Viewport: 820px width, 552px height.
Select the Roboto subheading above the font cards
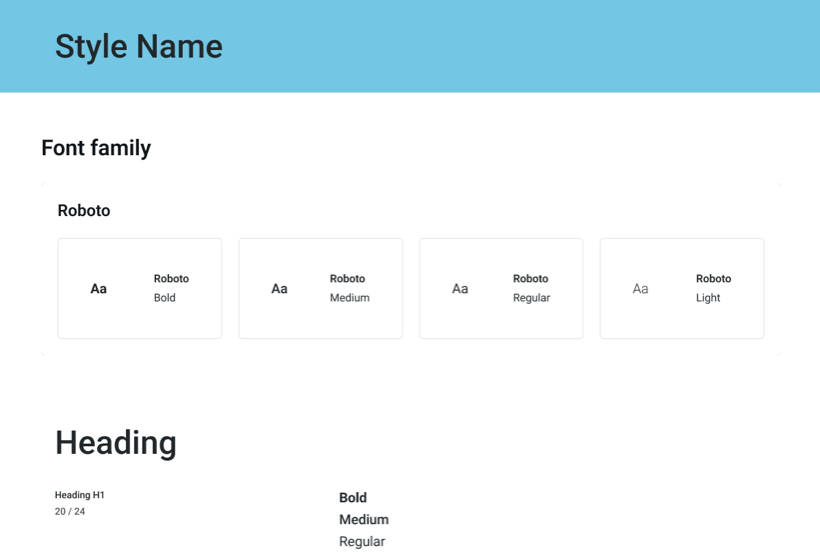coord(84,211)
